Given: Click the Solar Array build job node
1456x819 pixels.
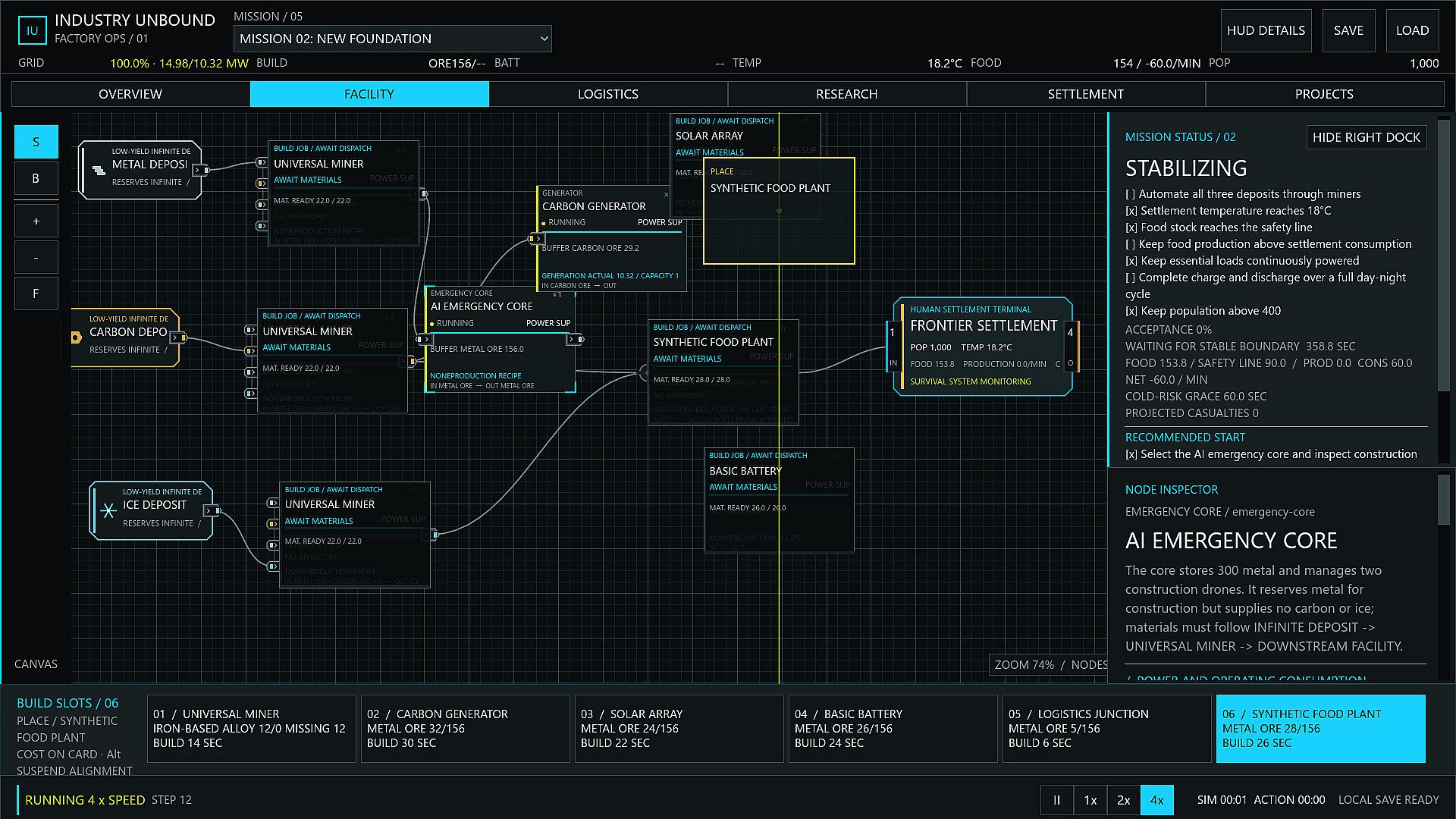Looking at the screenshot, I should pos(745,136).
